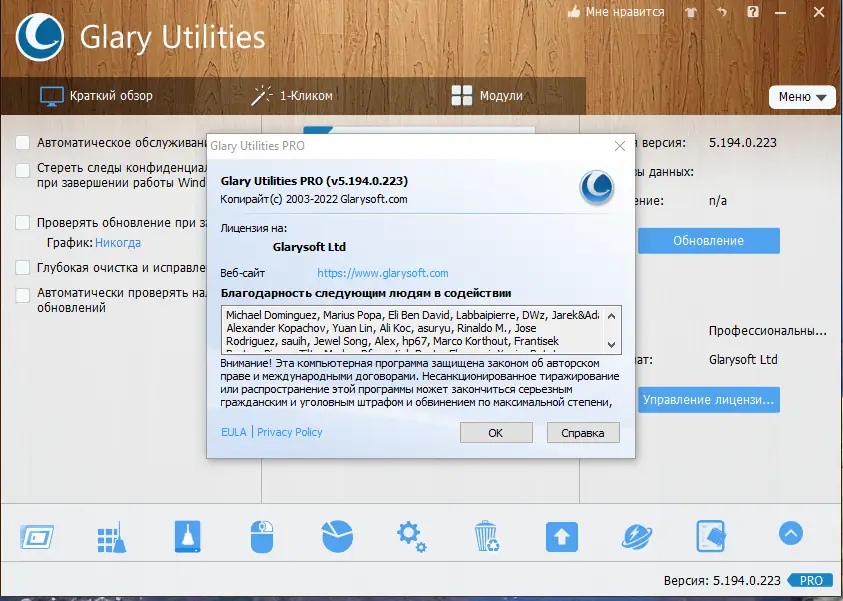The image size is (843, 601).
Task: Minimize the Glary Utilities window
Action: pos(781,12)
